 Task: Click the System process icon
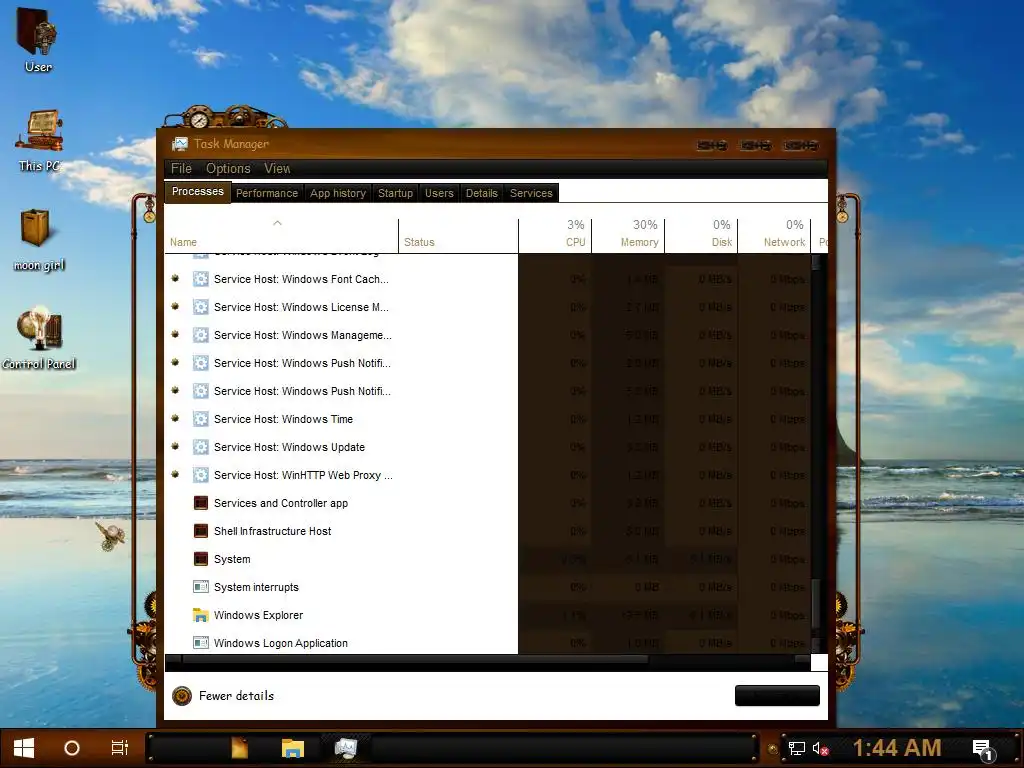coord(200,559)
